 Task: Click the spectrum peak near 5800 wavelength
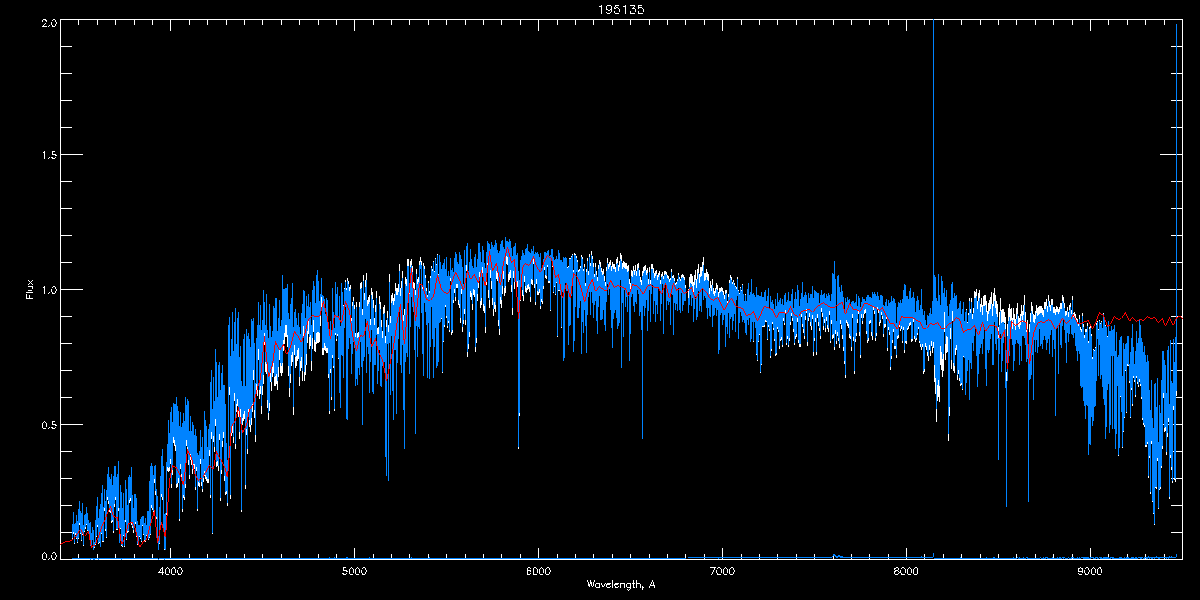coord(505,245)
